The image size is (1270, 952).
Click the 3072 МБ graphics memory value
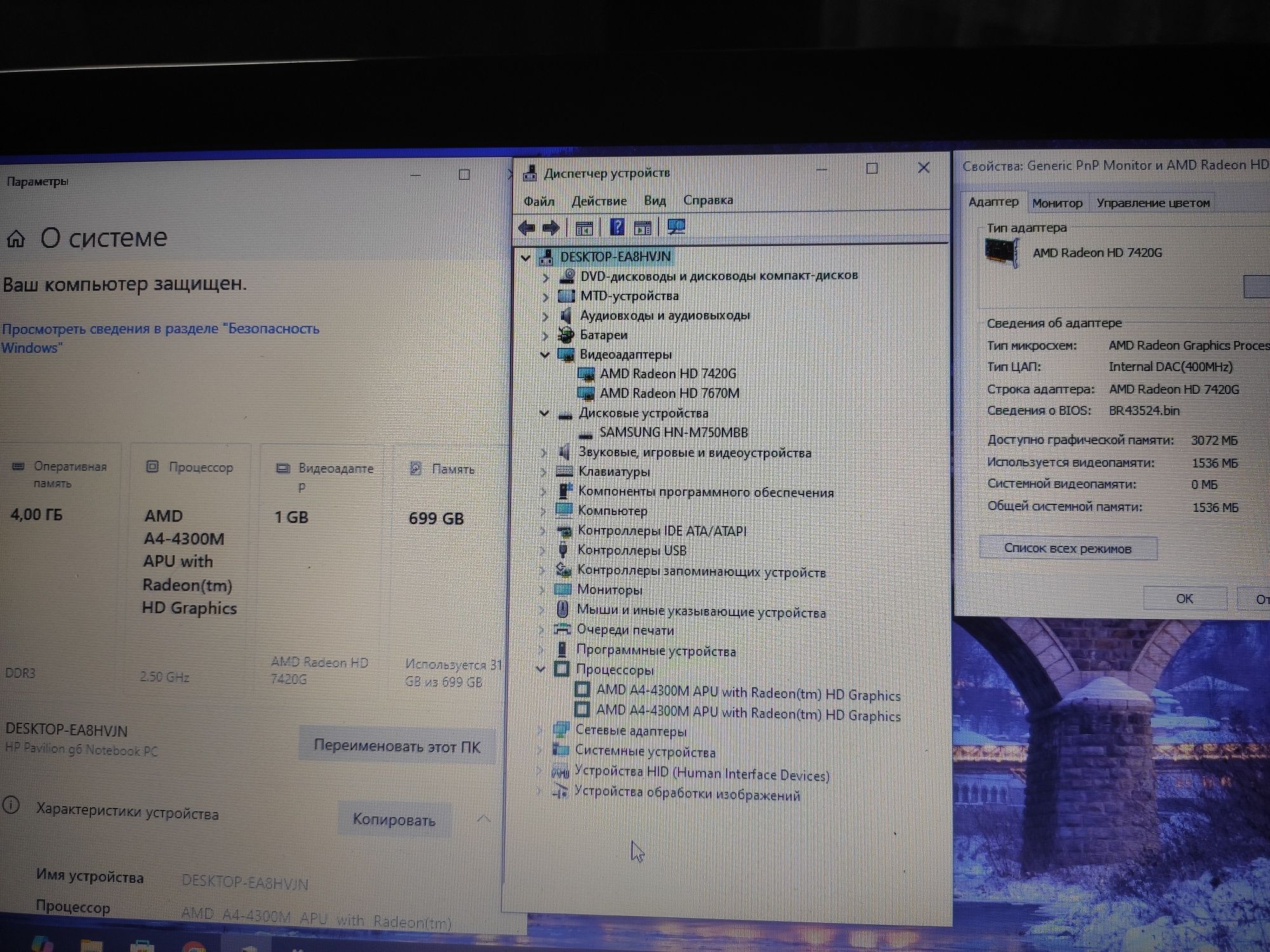click(x=1214, y=440)
